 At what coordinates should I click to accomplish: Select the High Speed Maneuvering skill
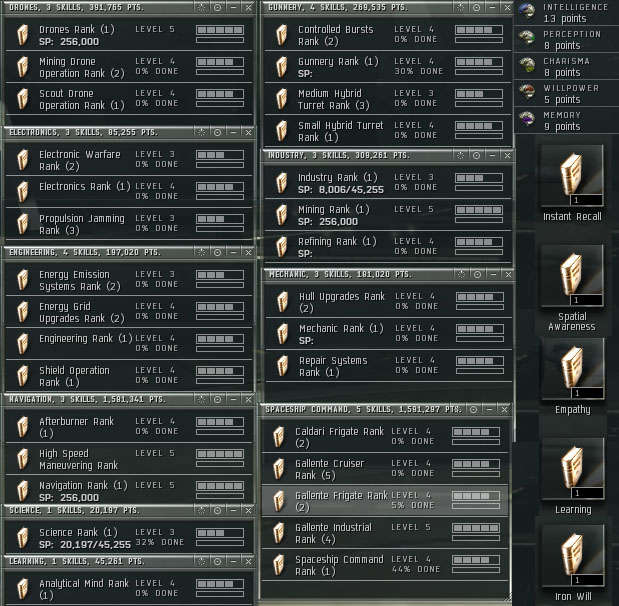[129, 459]
